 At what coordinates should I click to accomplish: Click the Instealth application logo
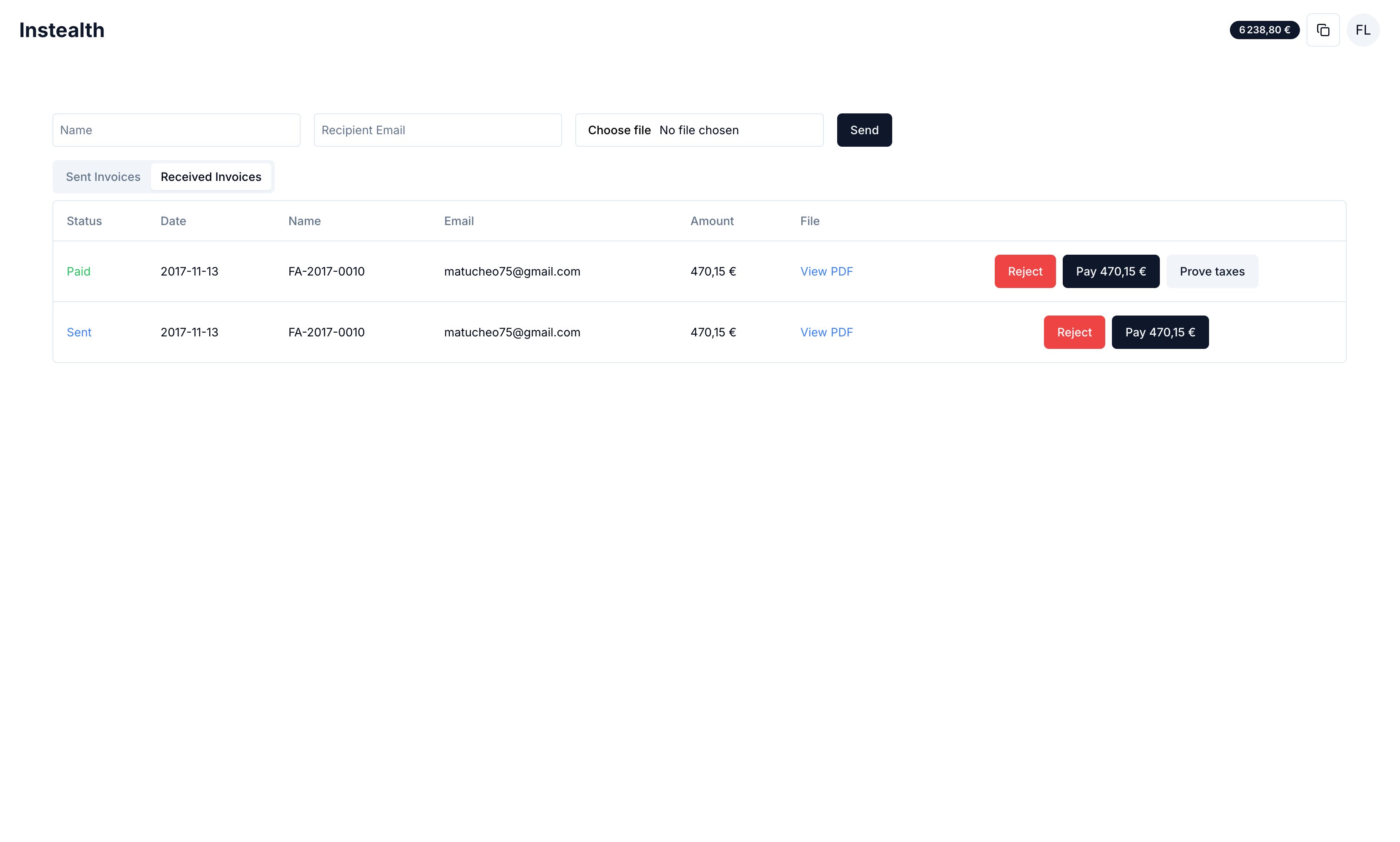(62, 30)
